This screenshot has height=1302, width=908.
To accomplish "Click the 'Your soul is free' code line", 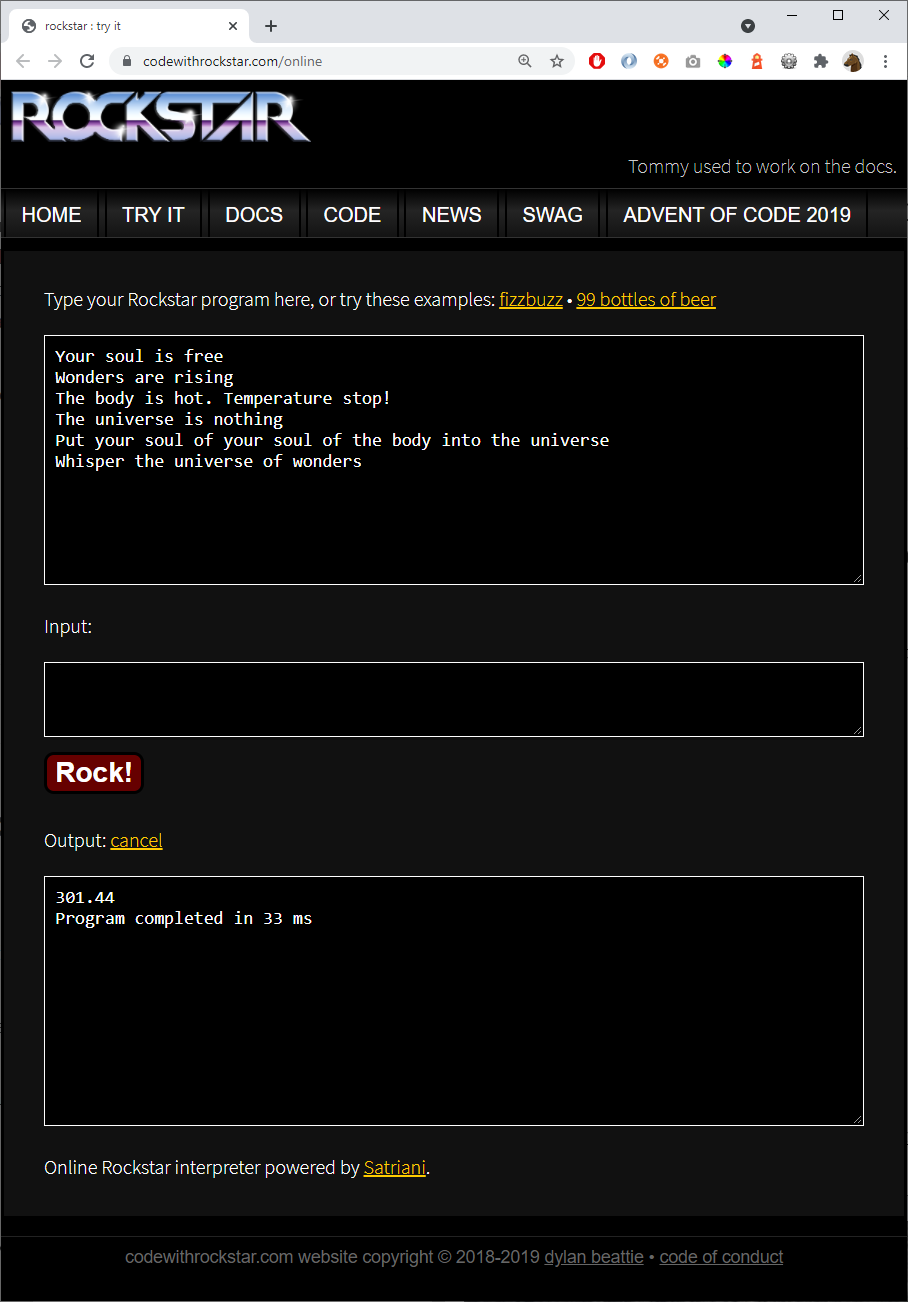I will pos(139,356).
